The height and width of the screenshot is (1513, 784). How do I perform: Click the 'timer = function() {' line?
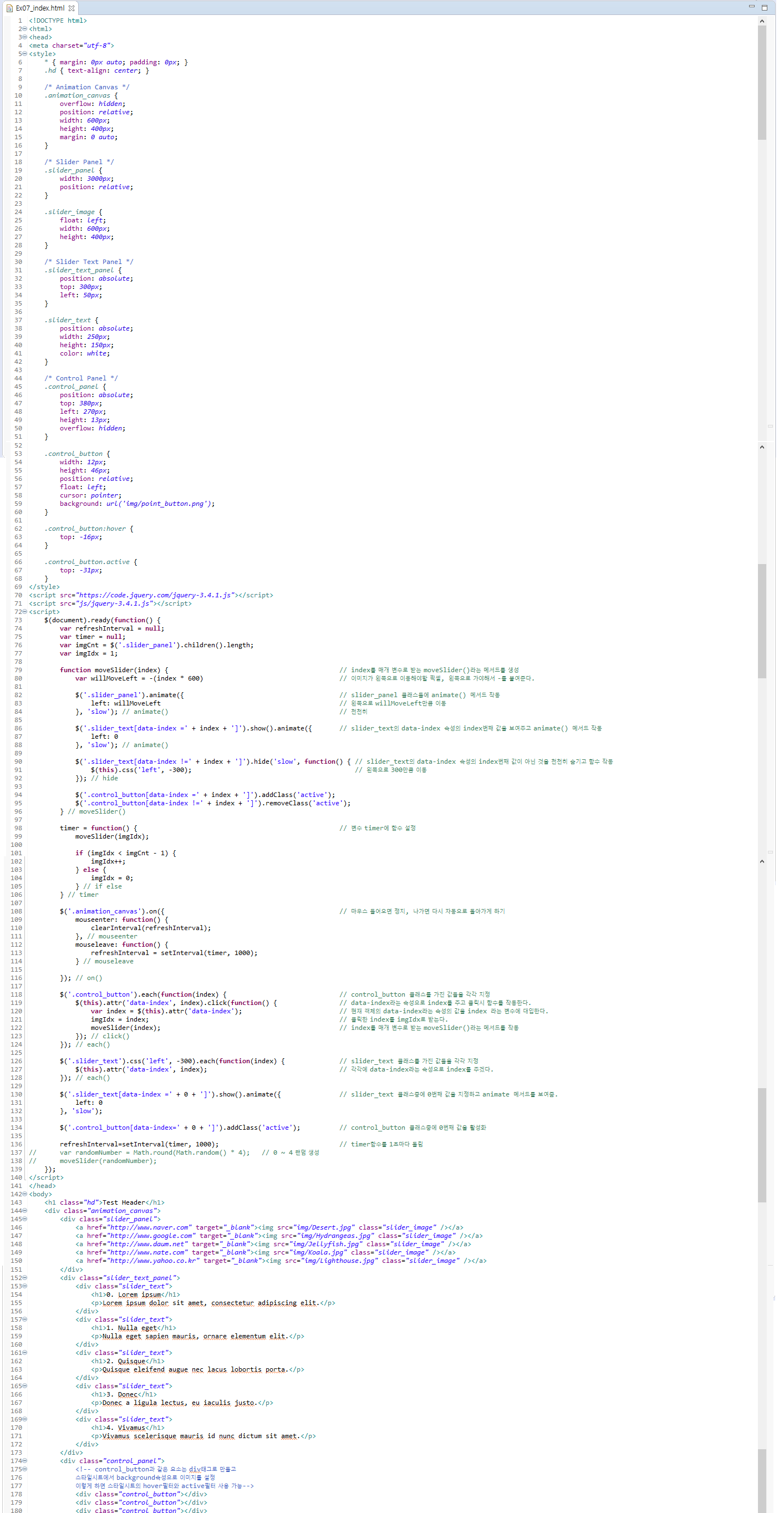point(99,828)
